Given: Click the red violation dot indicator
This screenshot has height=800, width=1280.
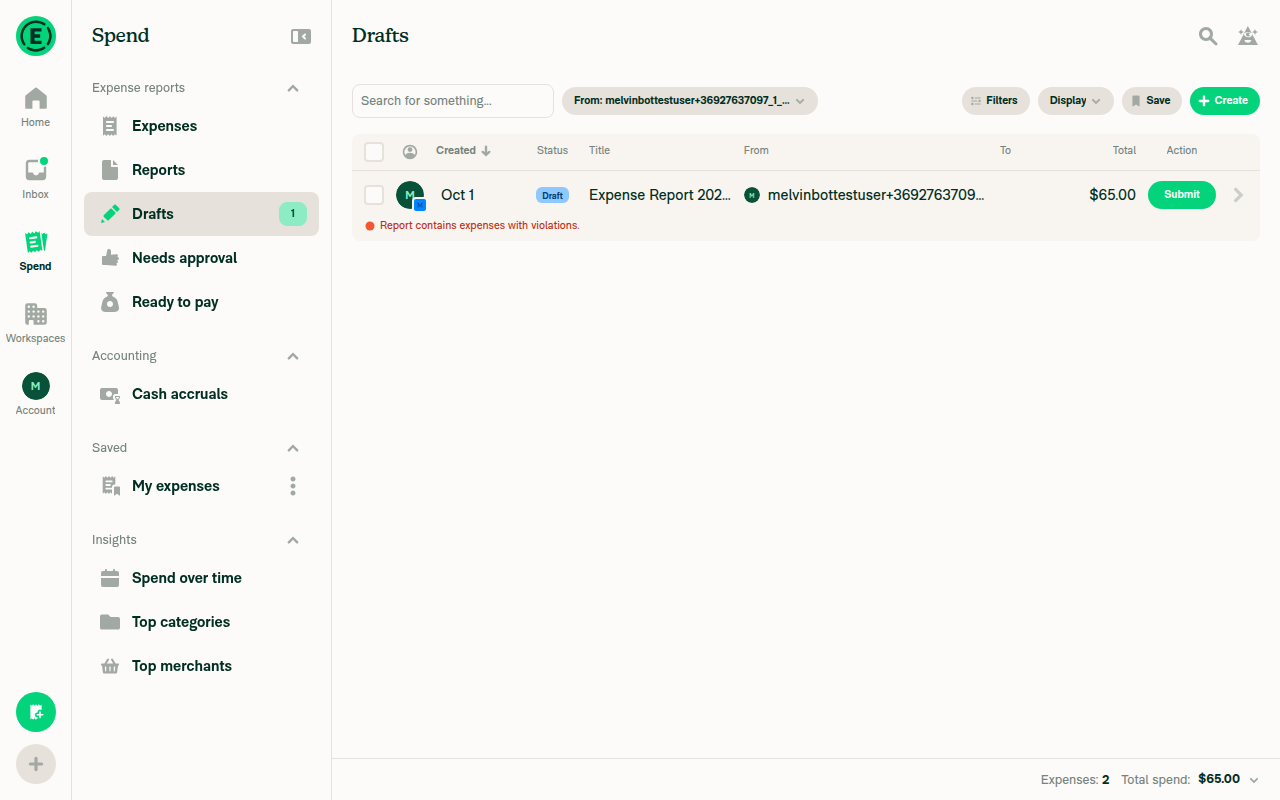Looking at the screenshot, I should pyautogui.click(x=370, y=226).
